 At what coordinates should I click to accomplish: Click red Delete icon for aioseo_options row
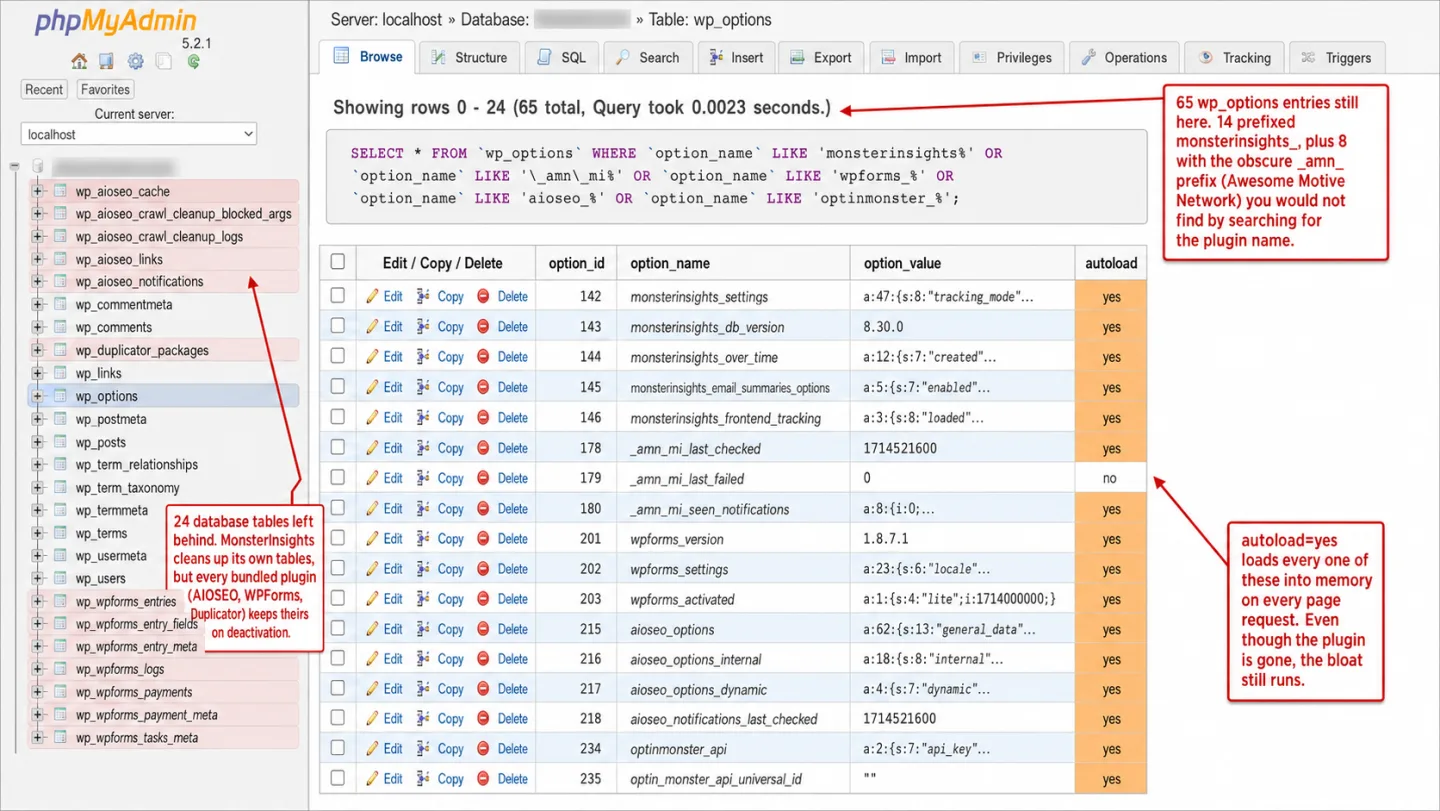pos(483,629)
